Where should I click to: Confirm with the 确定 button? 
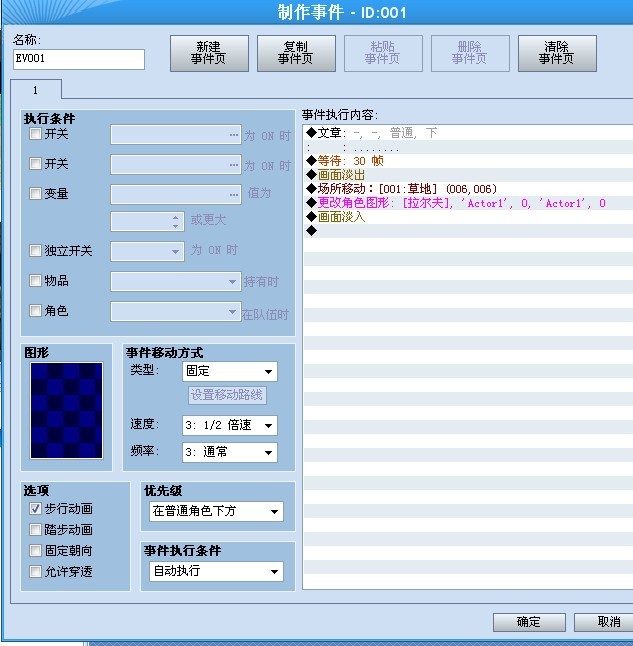coord(529,622)
